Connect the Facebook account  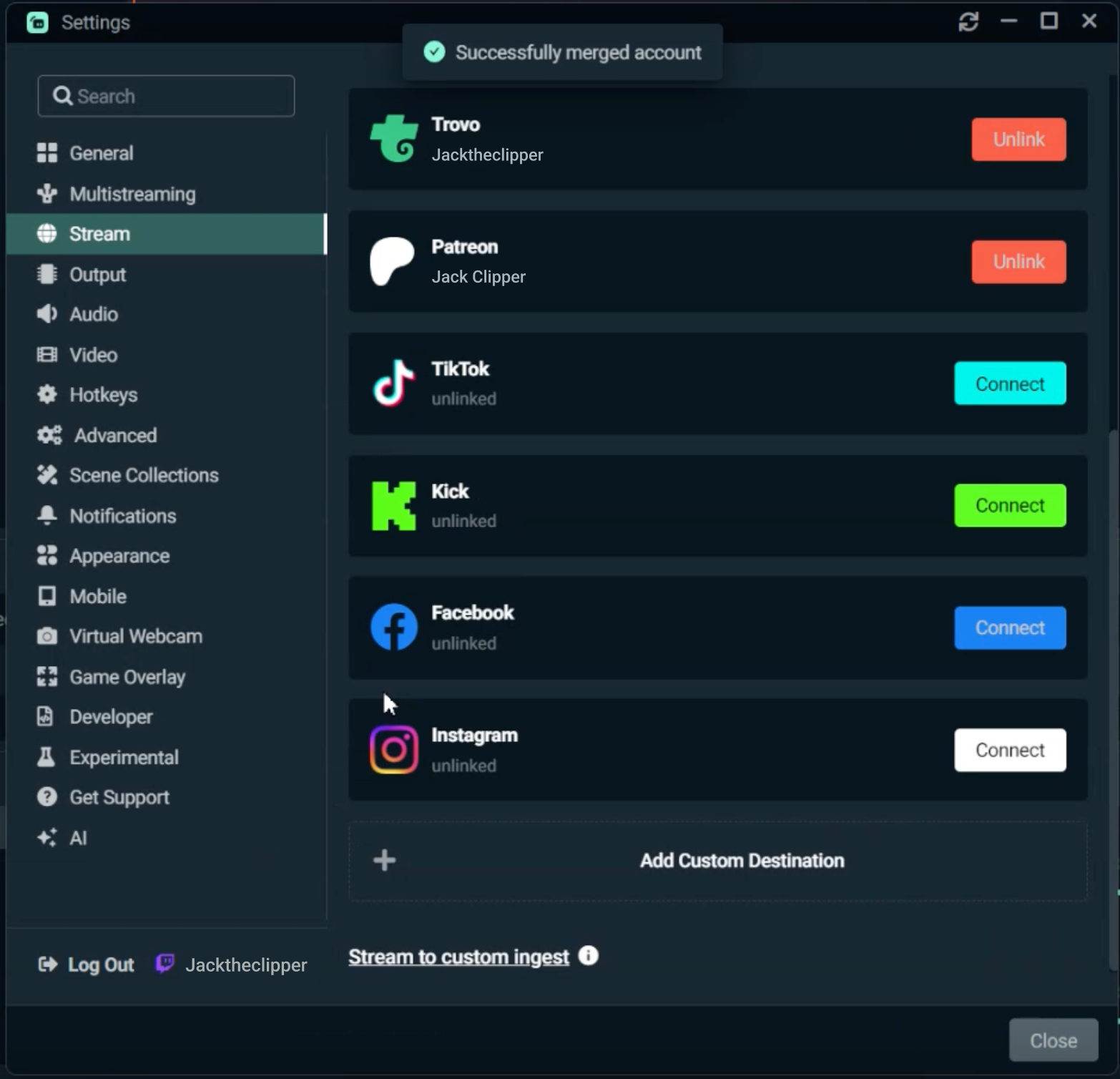click(1010, 628)
